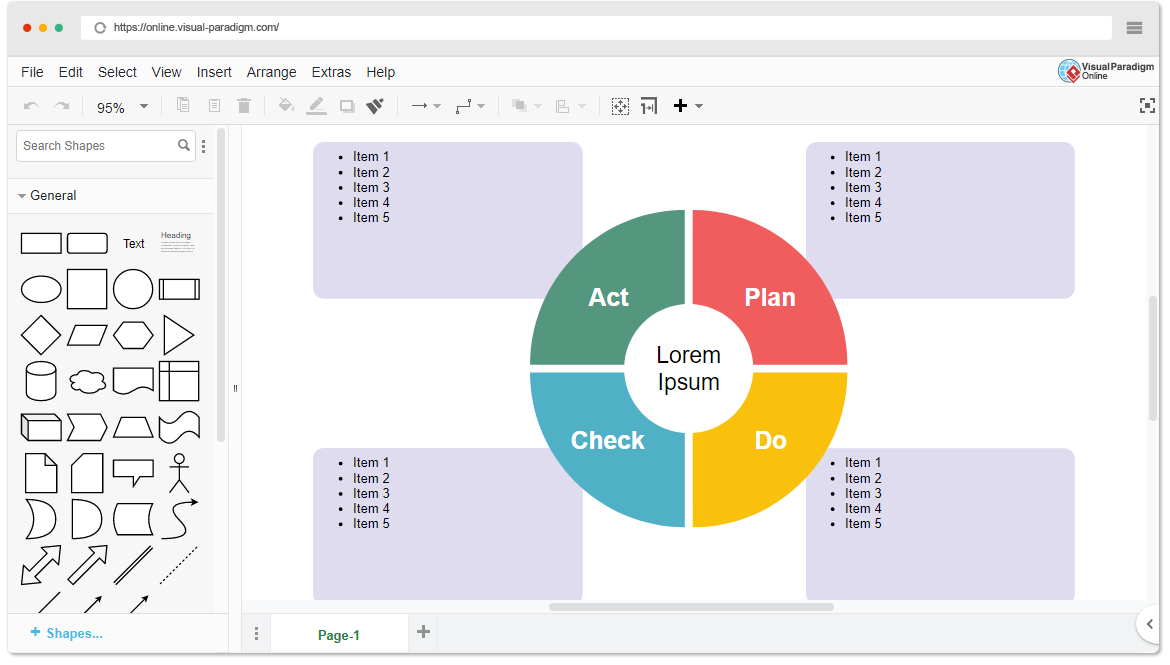Select the yellow Do segment
This screenshot has width=1170, height=665.
tap(772, 452)
